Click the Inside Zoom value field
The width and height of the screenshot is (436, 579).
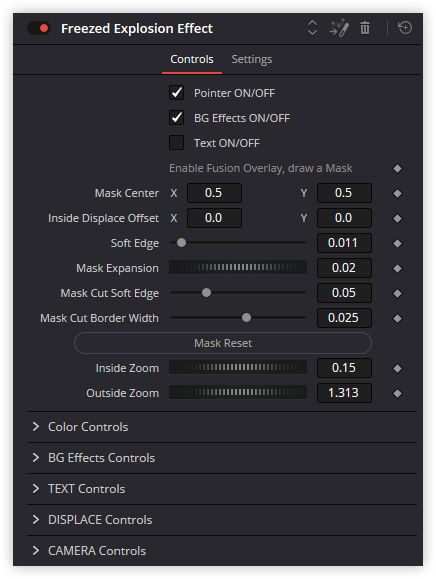[344, 368]
